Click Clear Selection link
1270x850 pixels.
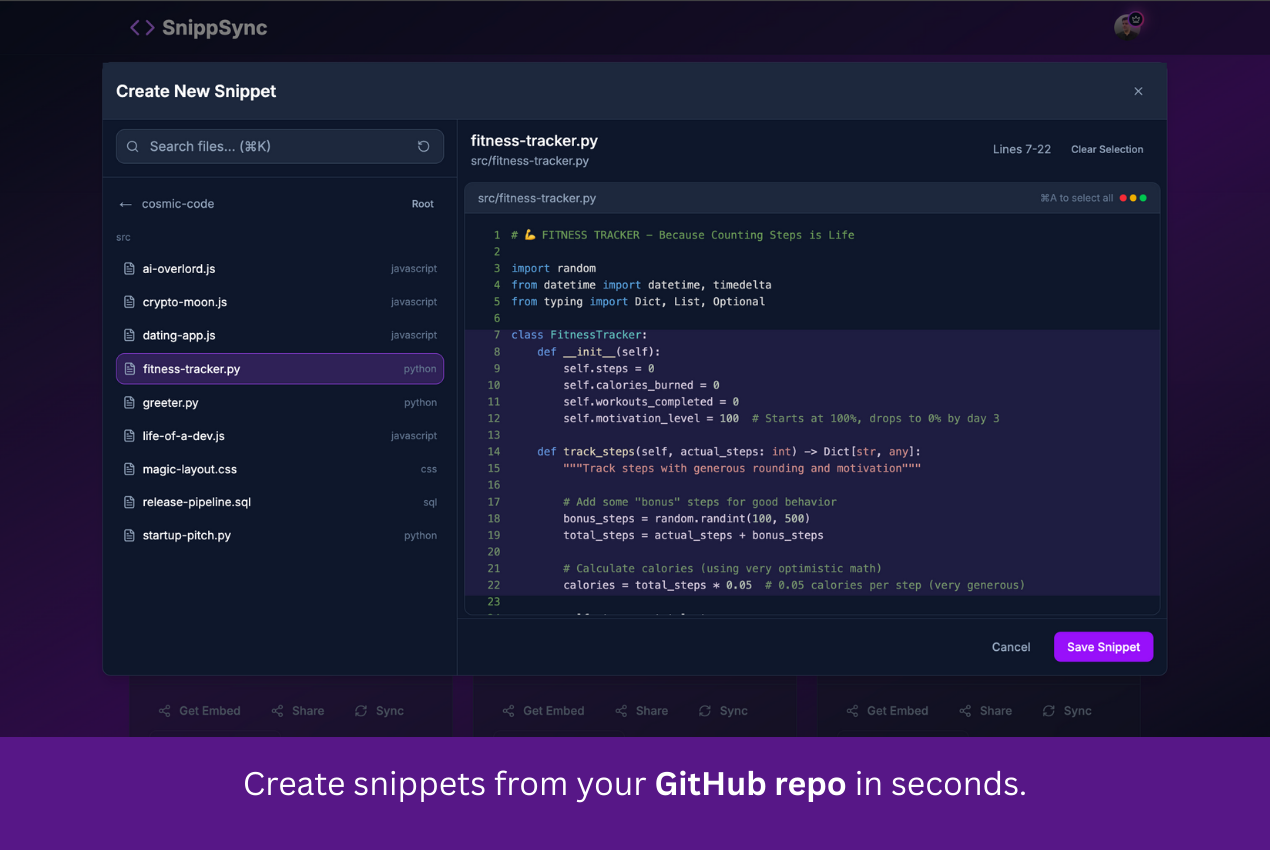click(1107, 149)
